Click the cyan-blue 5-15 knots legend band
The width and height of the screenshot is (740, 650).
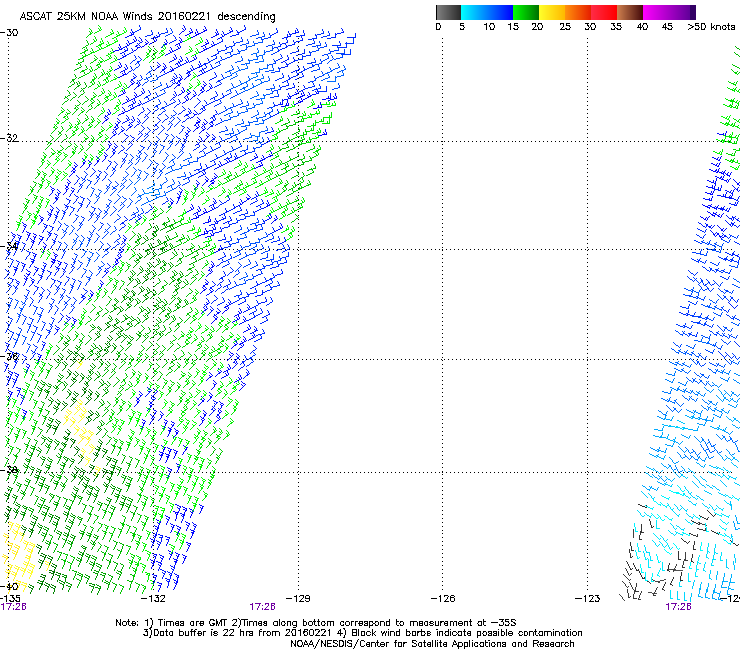click(487, 12)
